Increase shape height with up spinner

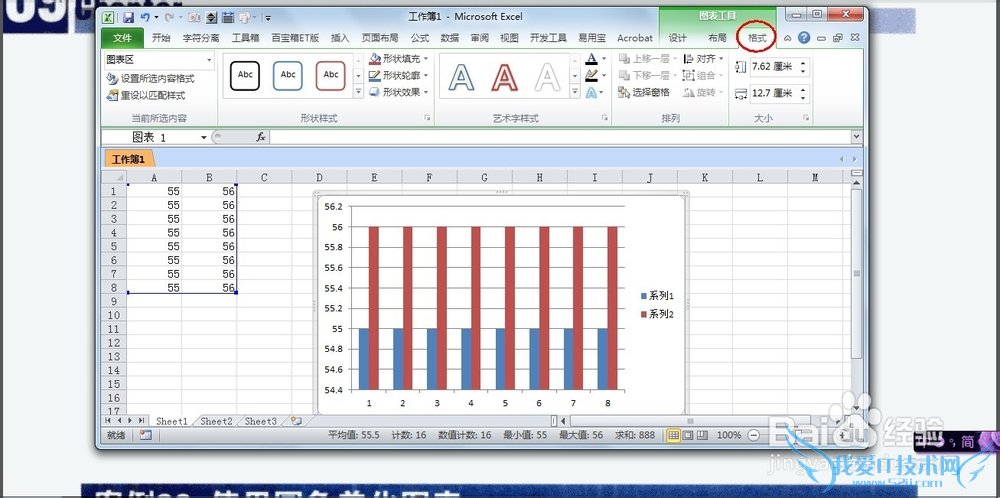[x=803, y=62]
